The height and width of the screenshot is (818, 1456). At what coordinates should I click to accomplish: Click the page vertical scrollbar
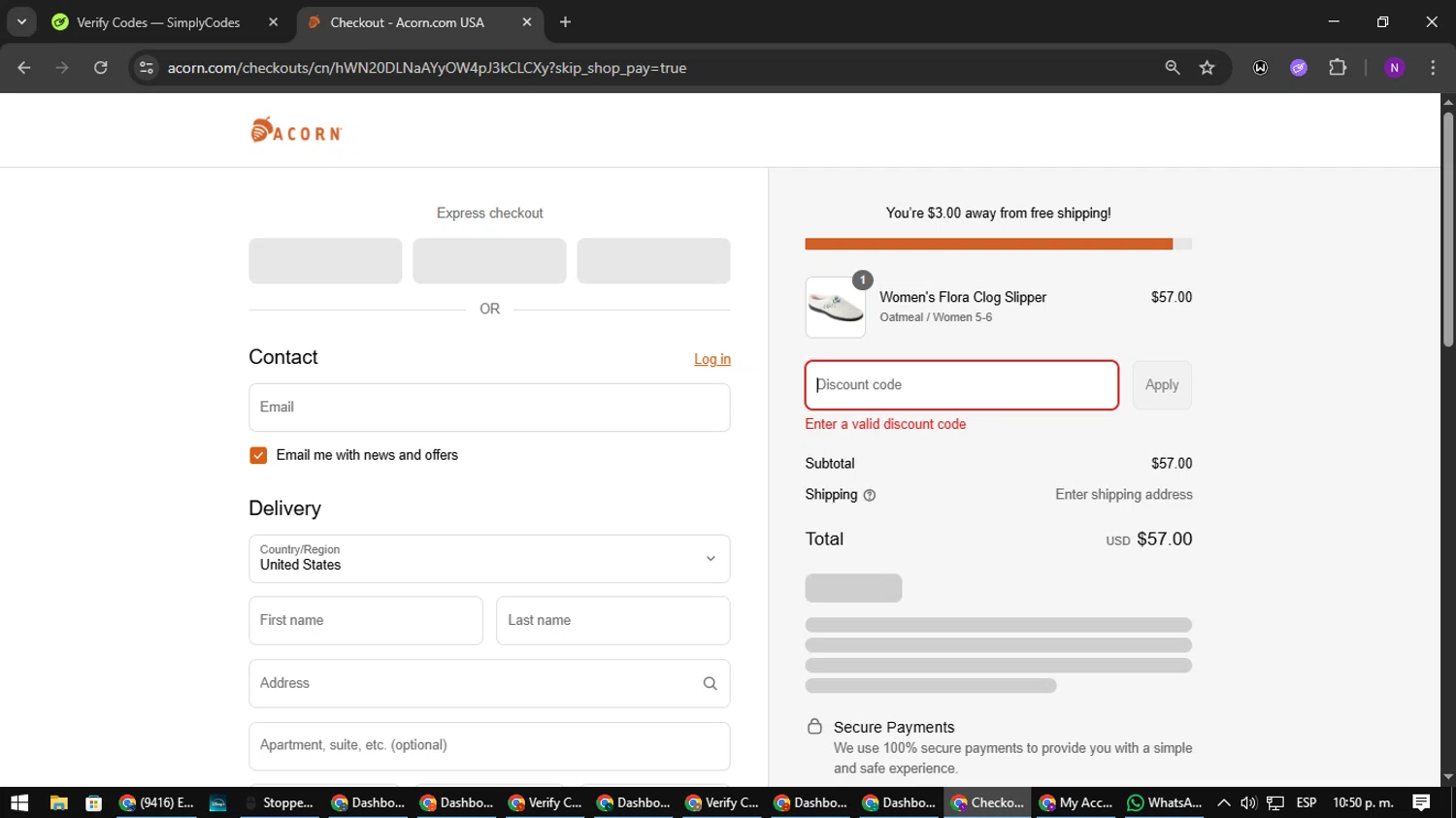coord(1448,230)
